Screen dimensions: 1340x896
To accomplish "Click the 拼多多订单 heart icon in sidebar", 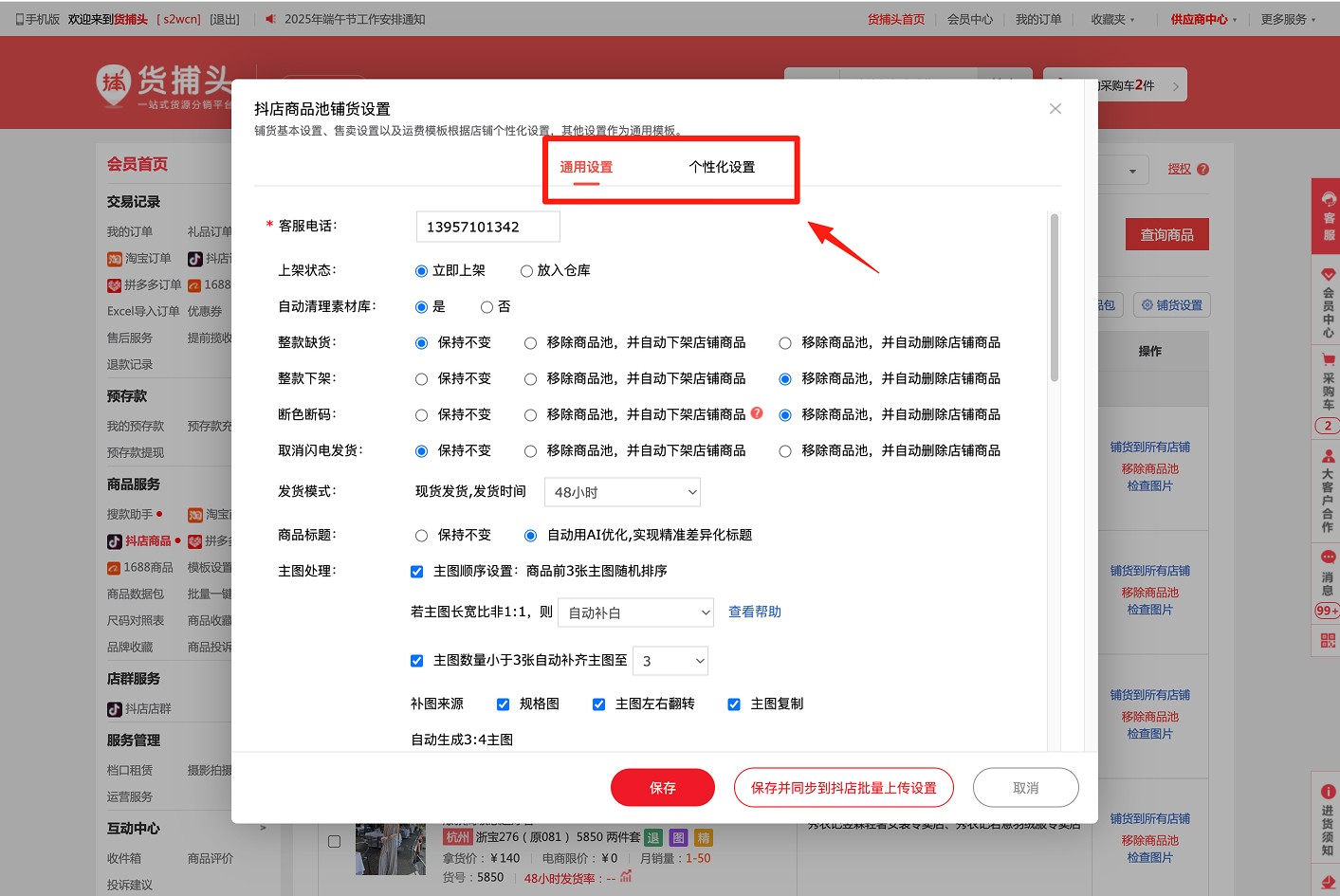I will (115, 285).
